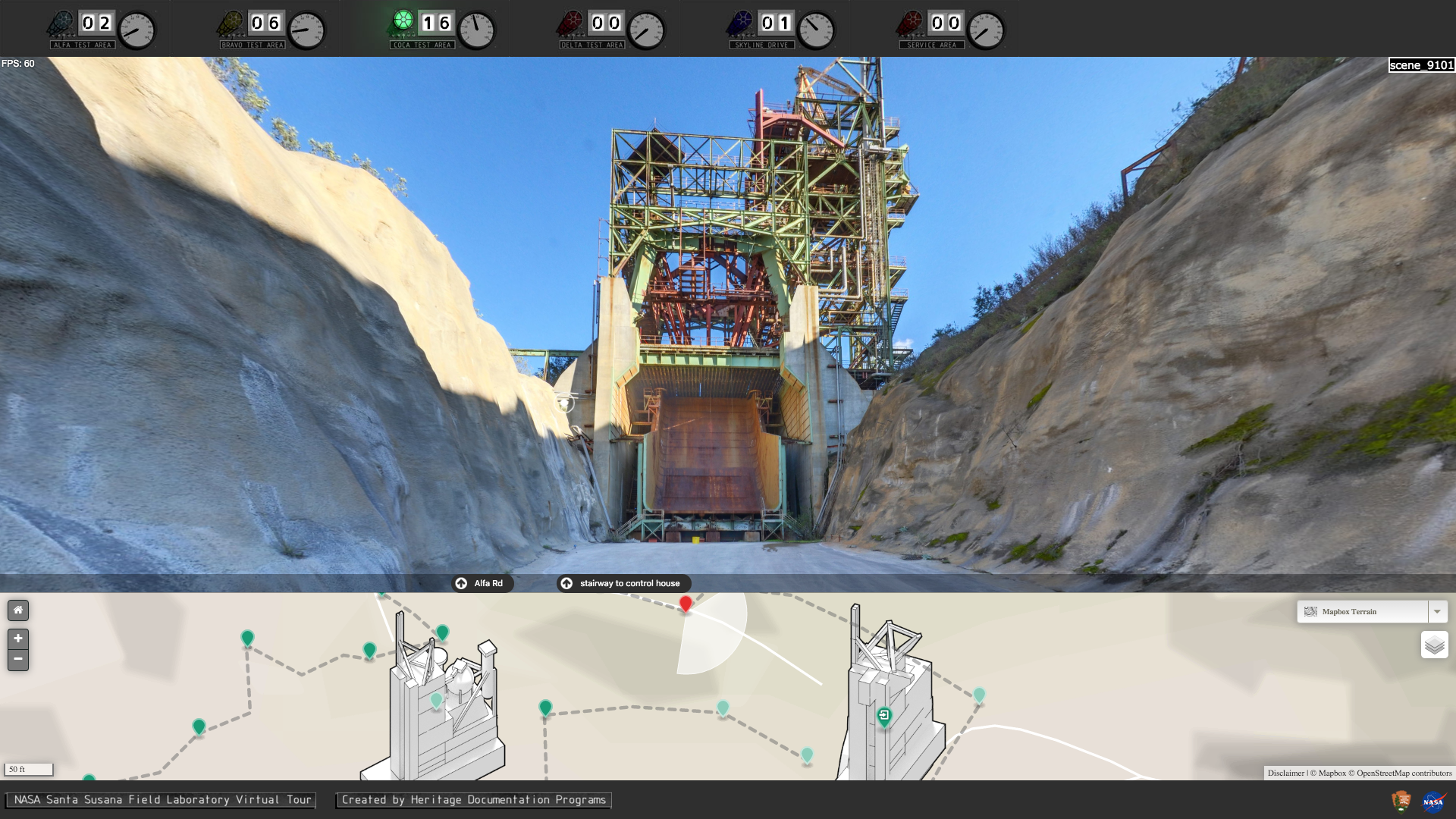Open the Disclaimer link
1456x819 pixels.
pos(1286,773)
